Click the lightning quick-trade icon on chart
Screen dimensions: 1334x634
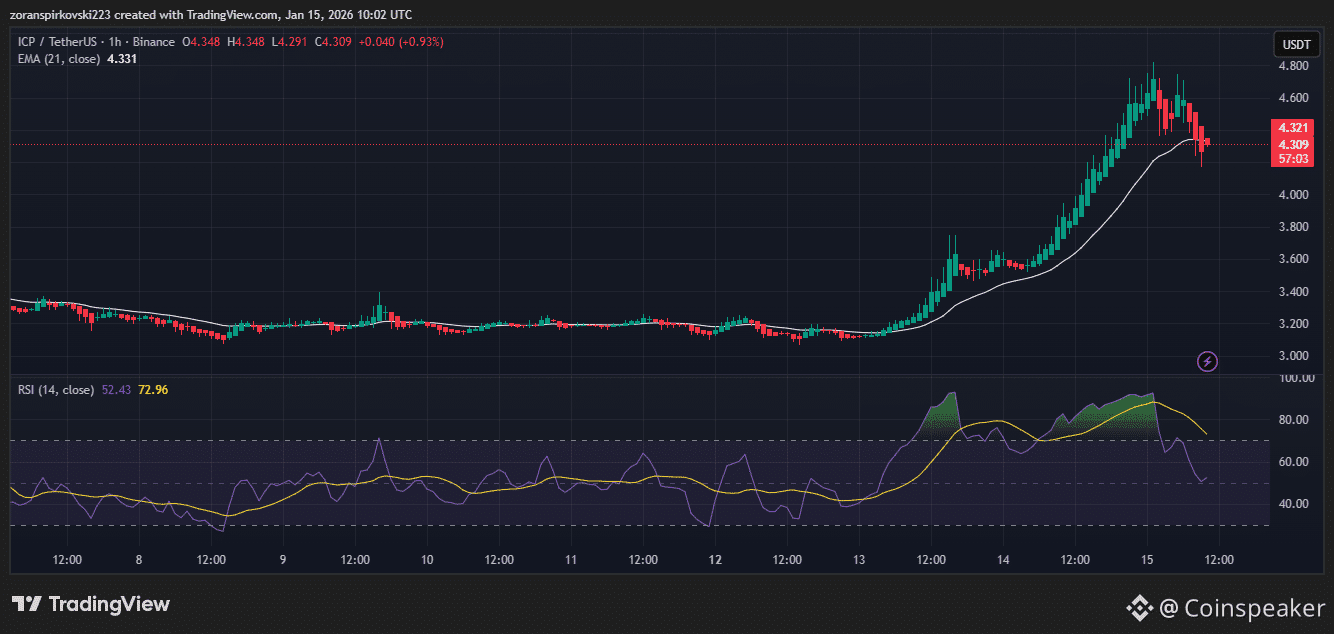(x=1207, y=362)
